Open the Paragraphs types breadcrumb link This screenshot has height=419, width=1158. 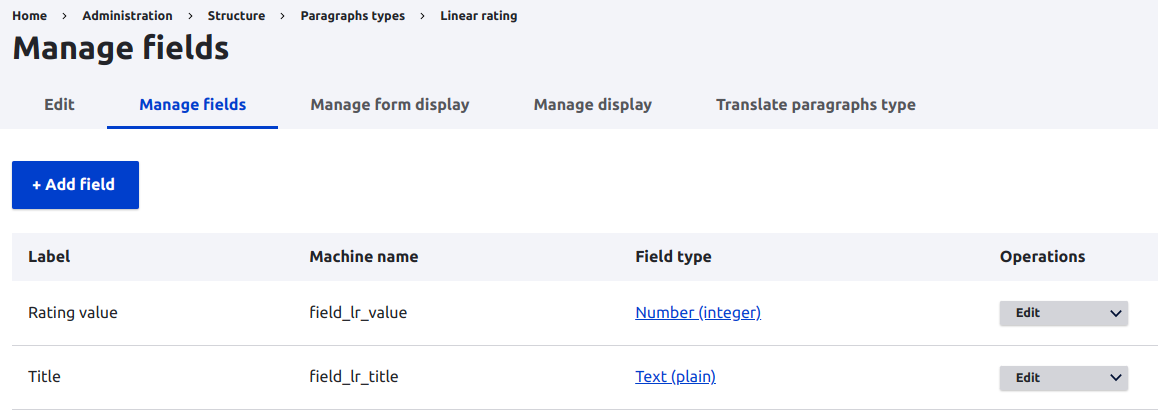pyautogui.click(x=352, y=16)
